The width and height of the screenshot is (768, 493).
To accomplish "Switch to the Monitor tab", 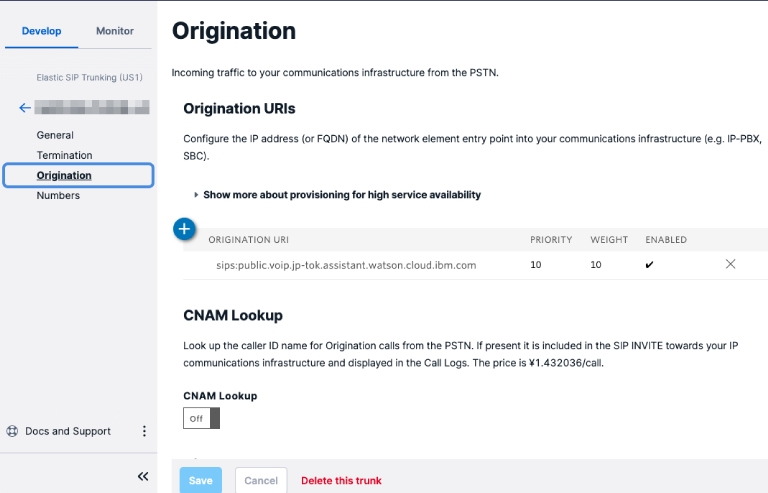I will click(115, 31).
